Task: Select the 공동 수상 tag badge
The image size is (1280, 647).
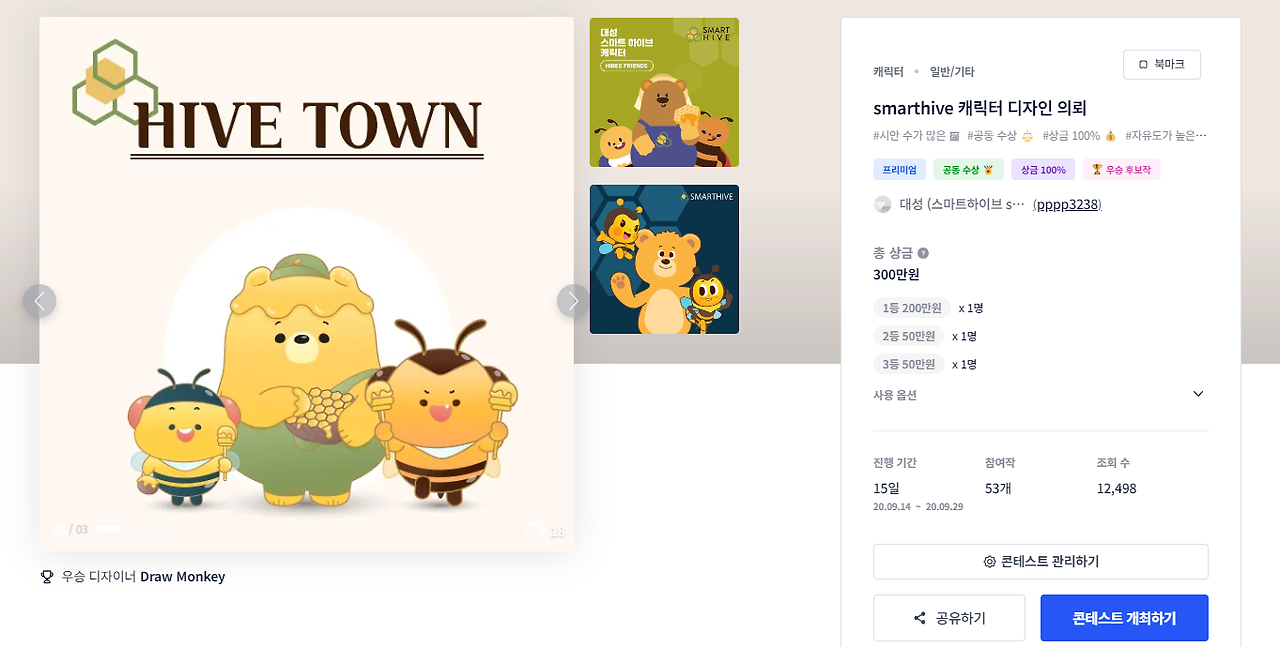Action: point(968,170)
